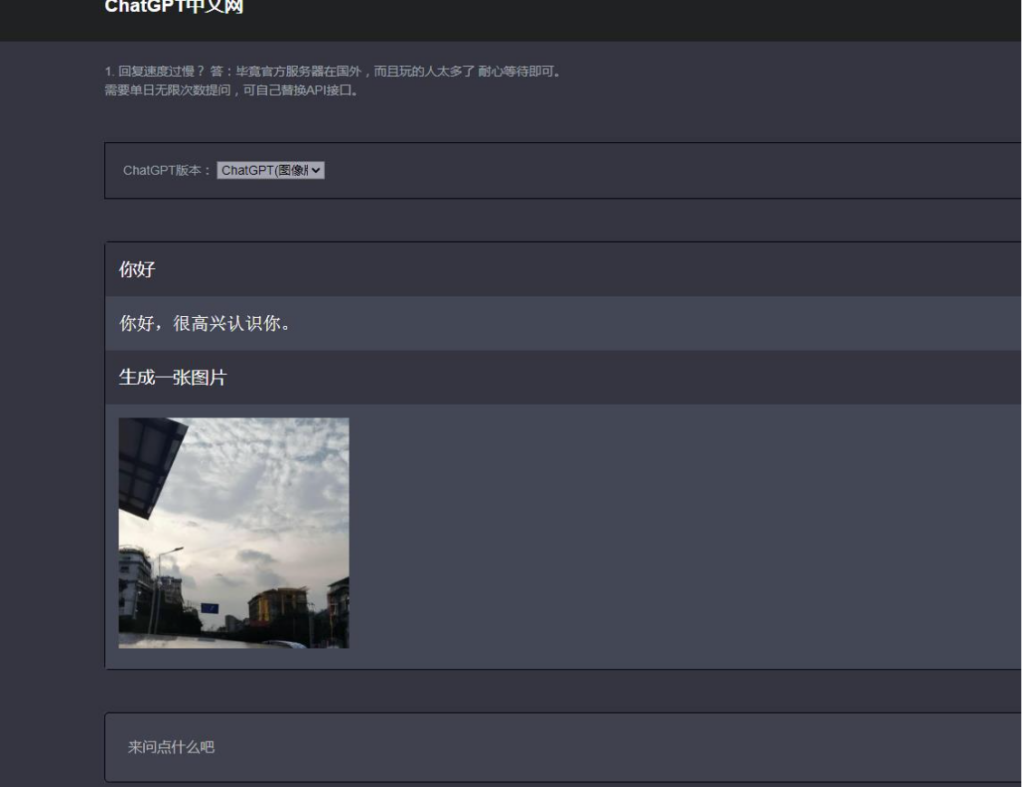1024x787 pixels.
Task: Click the version picker arrow
Action: (x=318, y=170)
